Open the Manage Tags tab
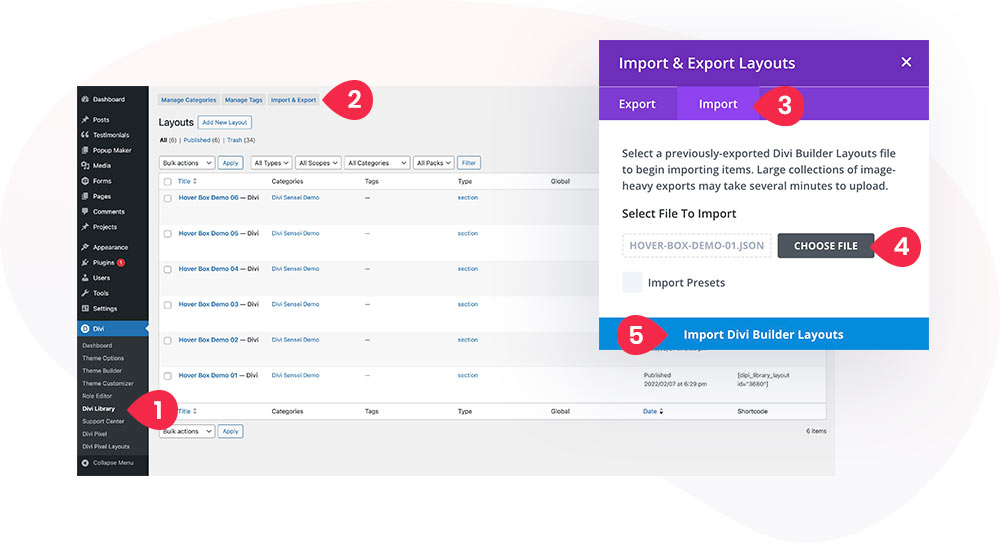 243,100
